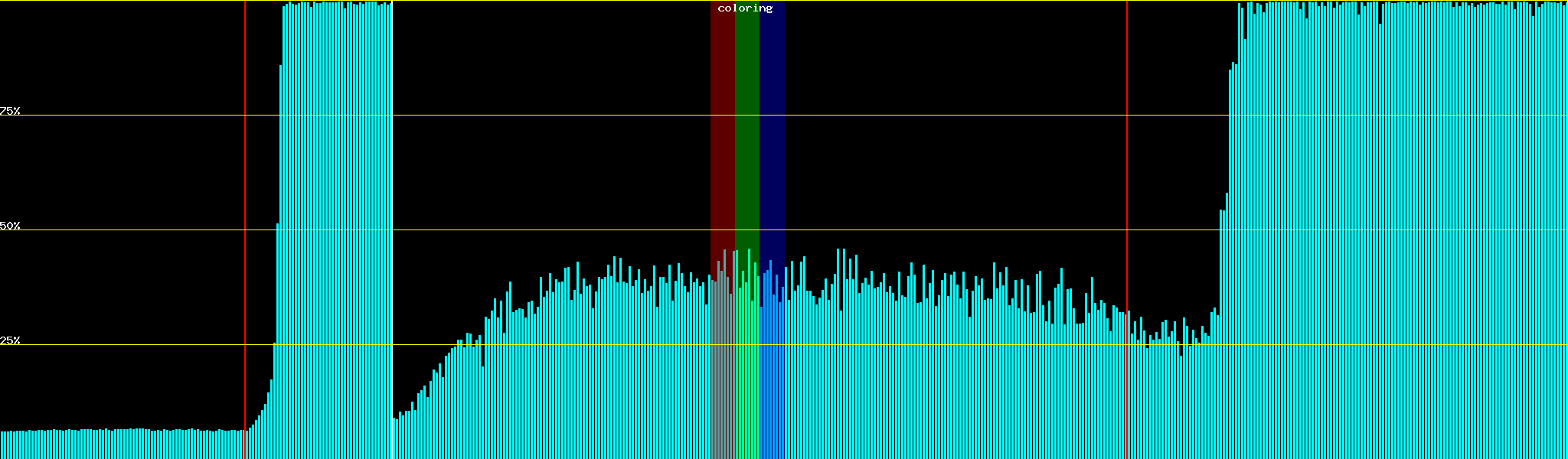
Task: Select the dark red color band
Action: 722,115
